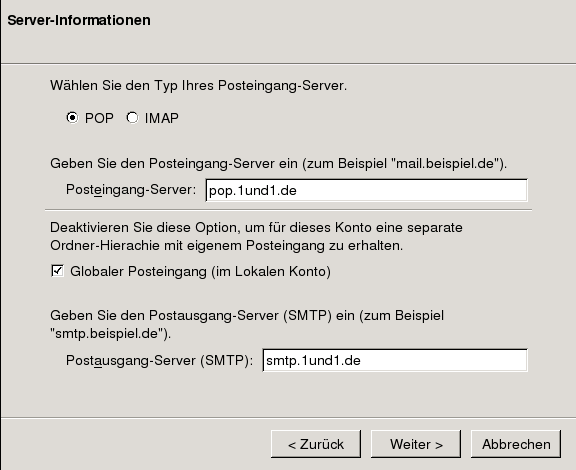Go back with the Zurück button
Viewport: 576px width, 470px height.
(316, 444)
